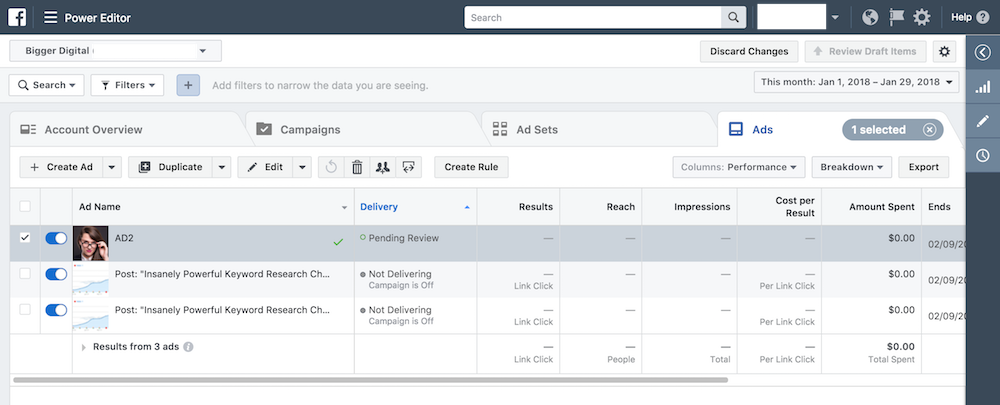Toggle the select-all header checkbox
The height and width of the screenshot is (405, 1000).
(25, 206)
